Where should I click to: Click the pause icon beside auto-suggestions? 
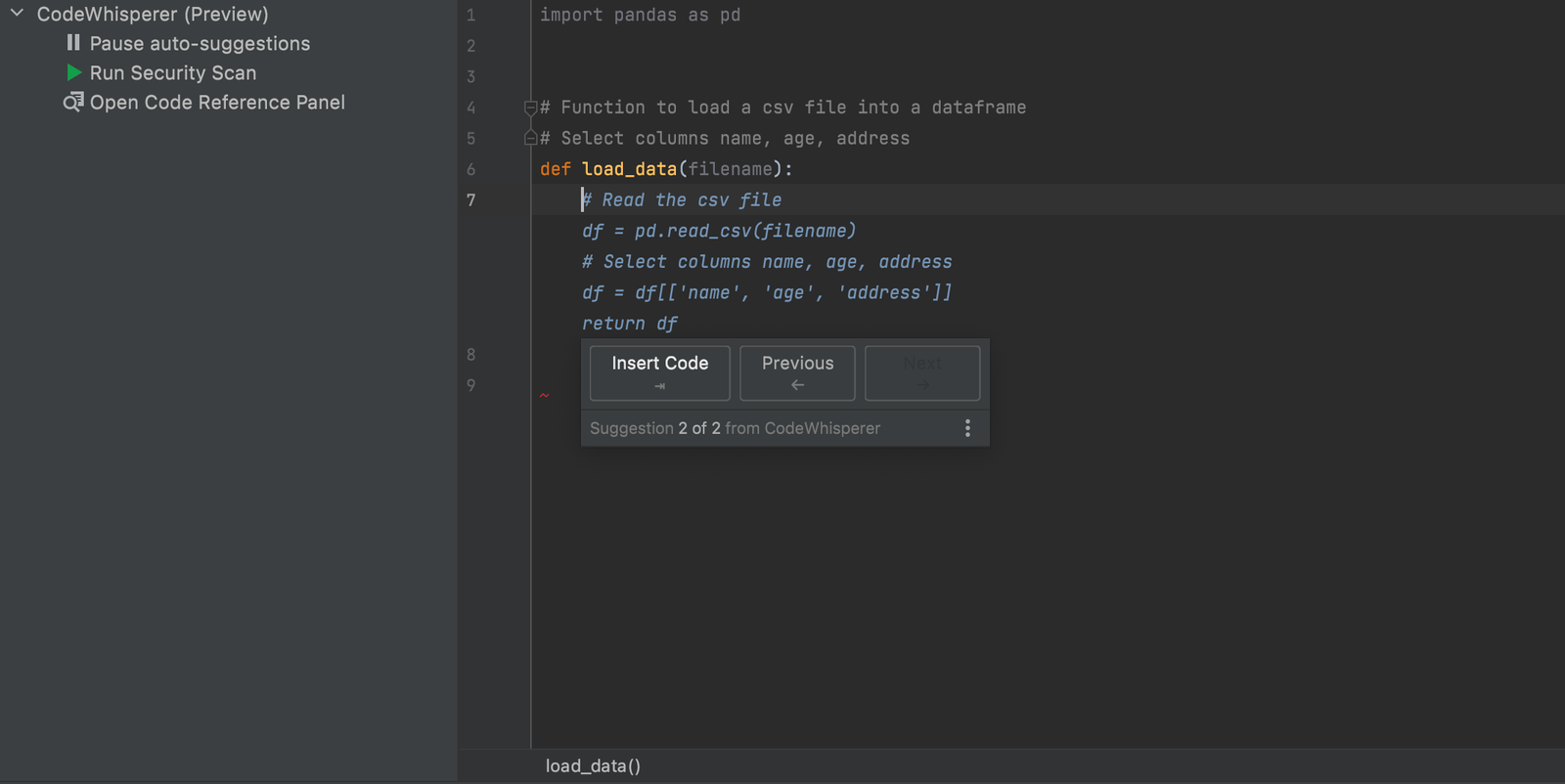(73, 43)
